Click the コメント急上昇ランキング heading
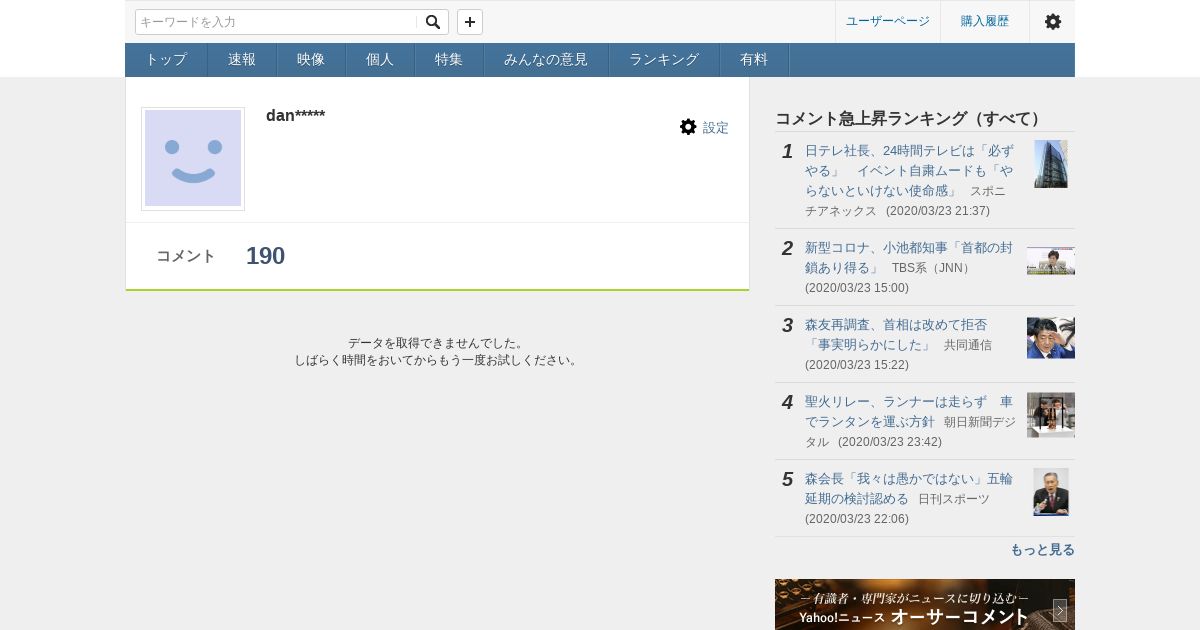 pos(910,119)
